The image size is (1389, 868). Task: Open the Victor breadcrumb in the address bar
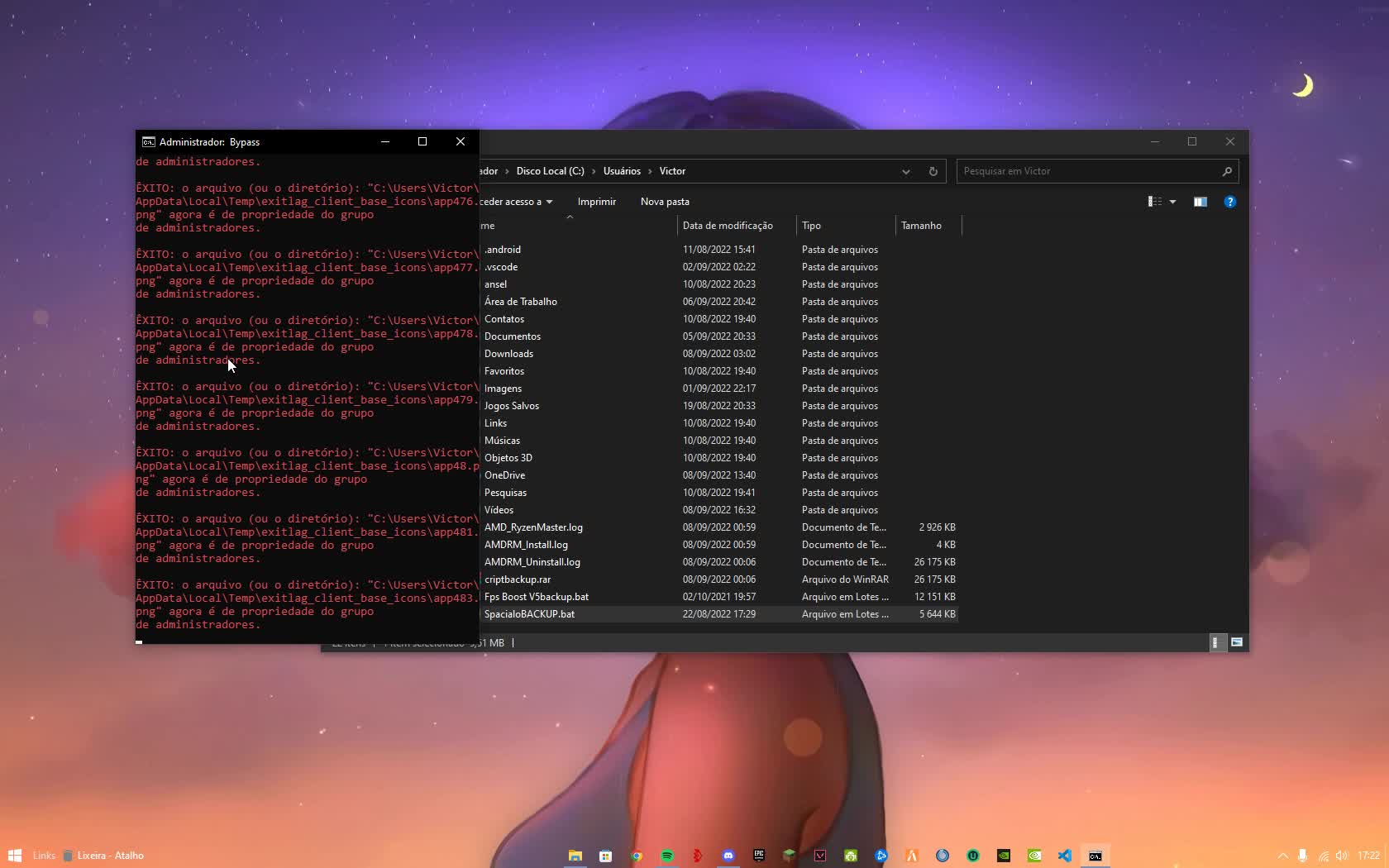(x=671, y=171)
